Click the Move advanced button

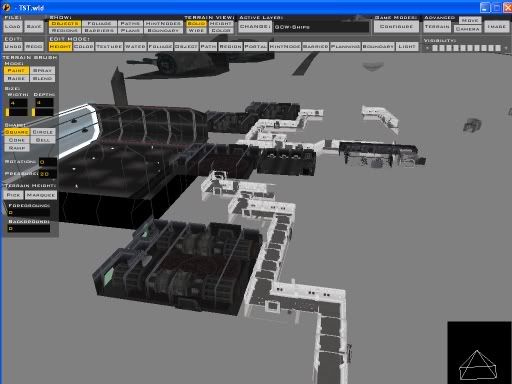[x=470, y=20]
